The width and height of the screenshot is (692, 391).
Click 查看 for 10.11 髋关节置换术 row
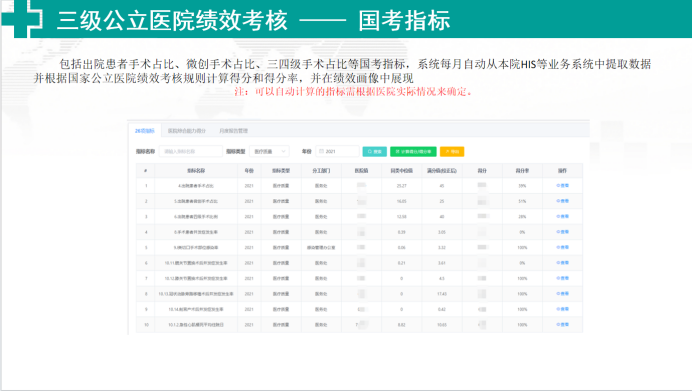coord(562,263)
